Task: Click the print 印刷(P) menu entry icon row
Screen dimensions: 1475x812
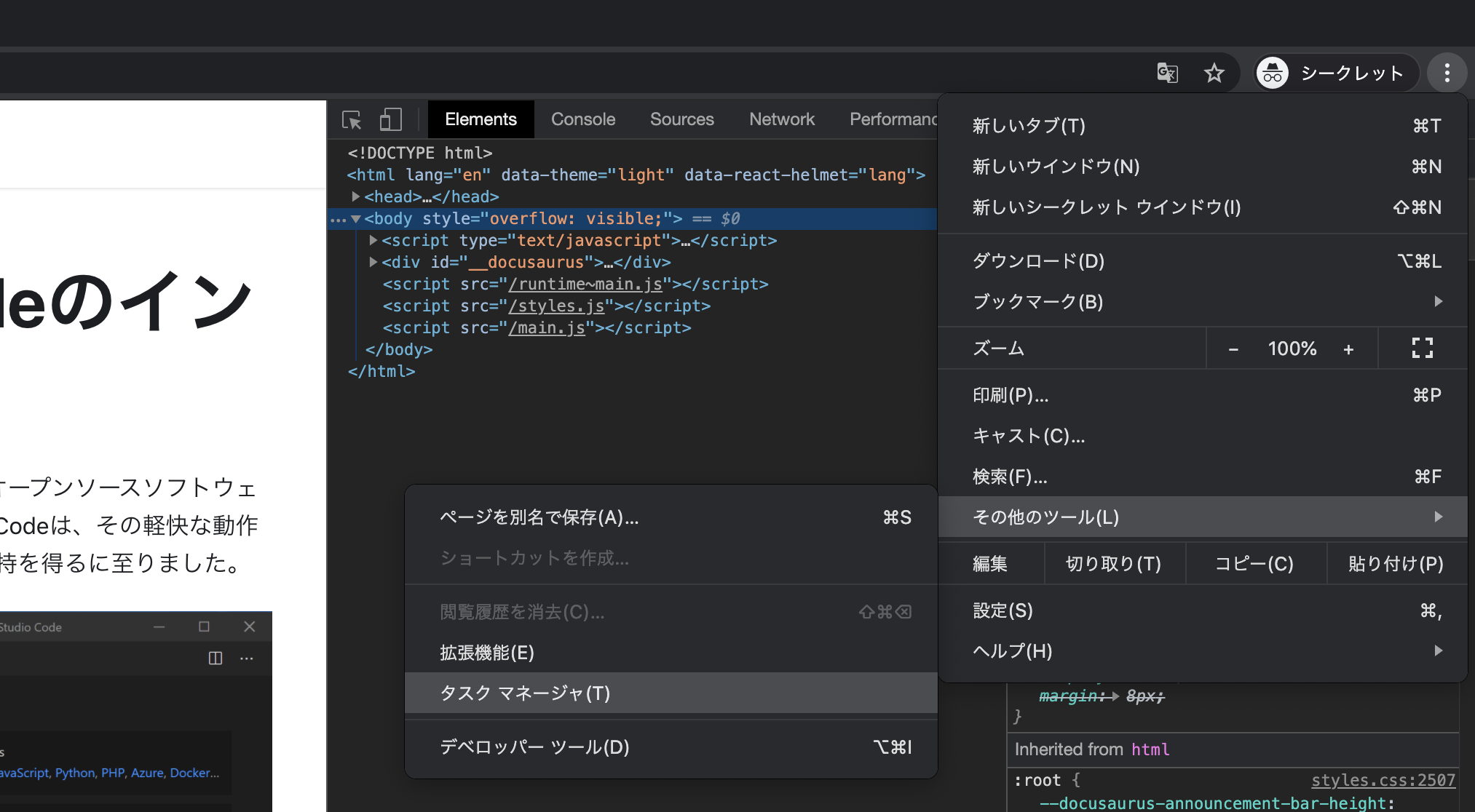Action: click(x=1011, y=395)
